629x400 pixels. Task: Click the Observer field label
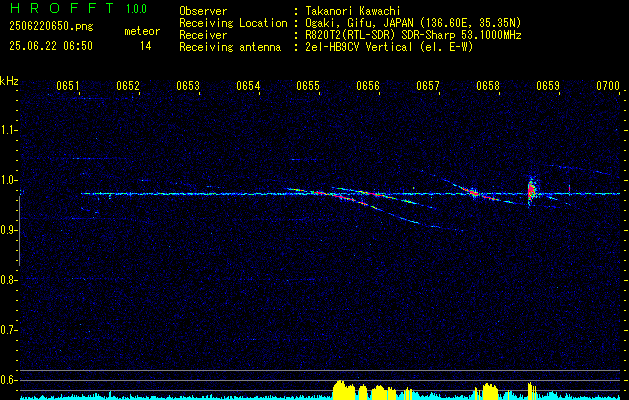tap(203, 12)
